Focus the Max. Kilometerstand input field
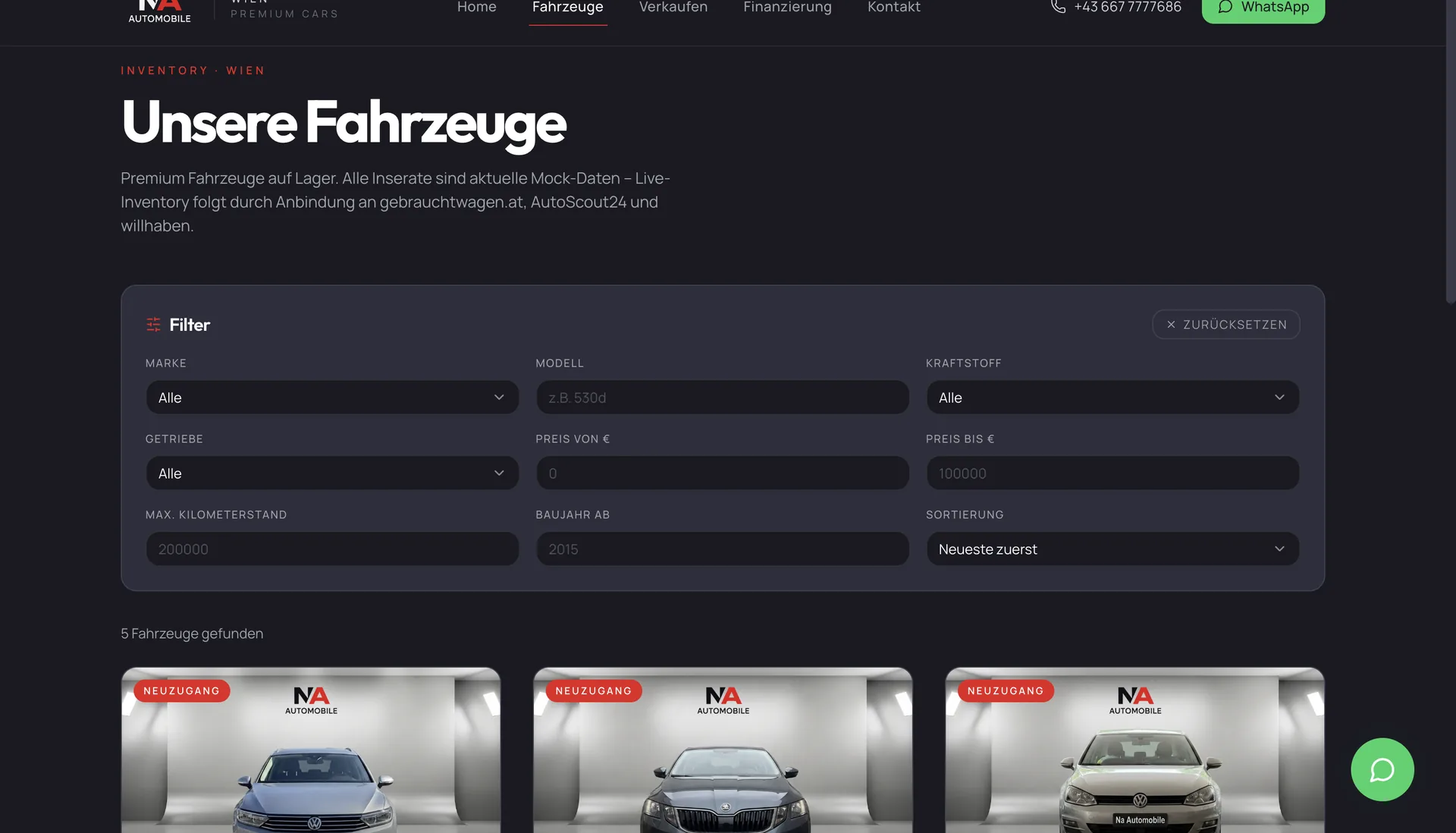Image resolution: width=1456 pixels, height=833 pixels. (x=332, y=549)
